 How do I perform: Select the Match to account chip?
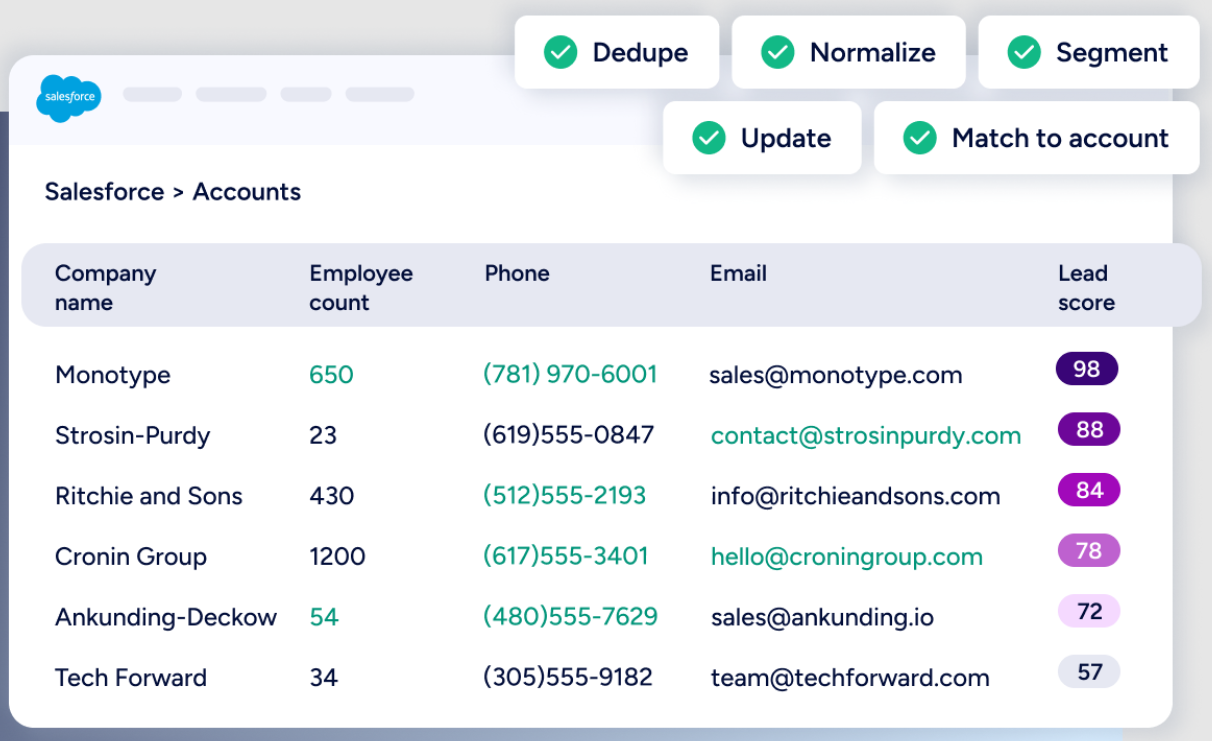[x=1037, y=138]
